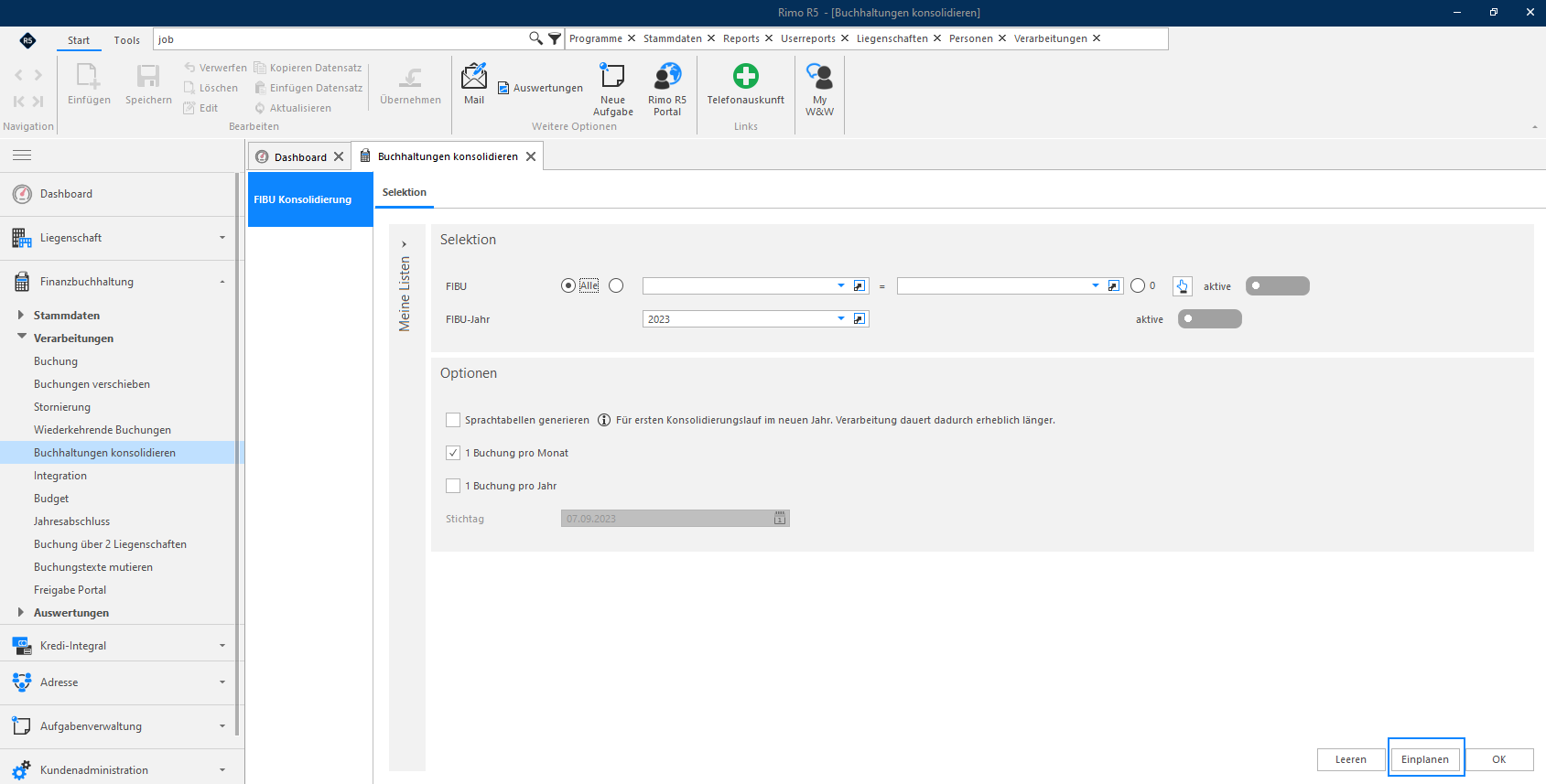Click the info icon next to Sprachtabellen generieren
This screenshot has height=784, width=1546.
[604, 420]
